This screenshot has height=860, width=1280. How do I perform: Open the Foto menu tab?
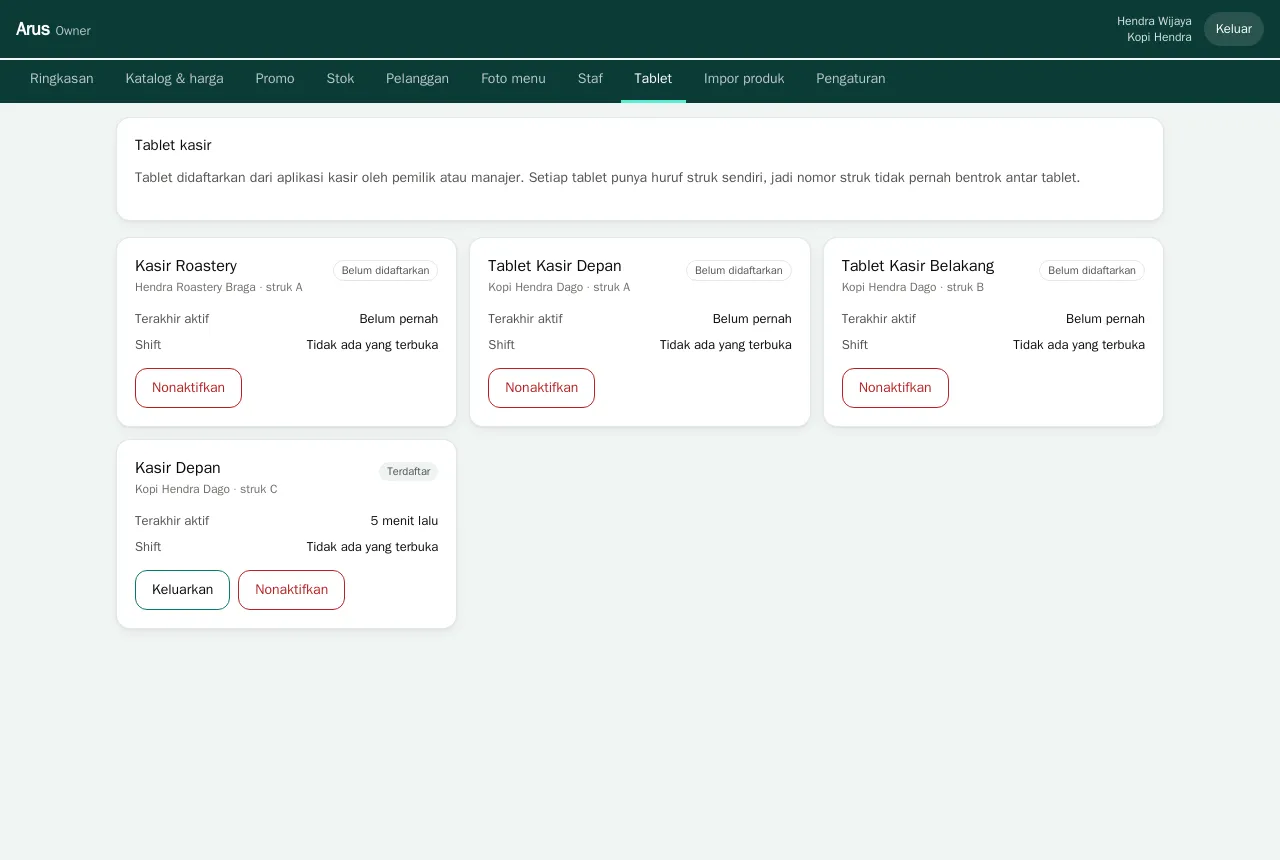(513, 79)
